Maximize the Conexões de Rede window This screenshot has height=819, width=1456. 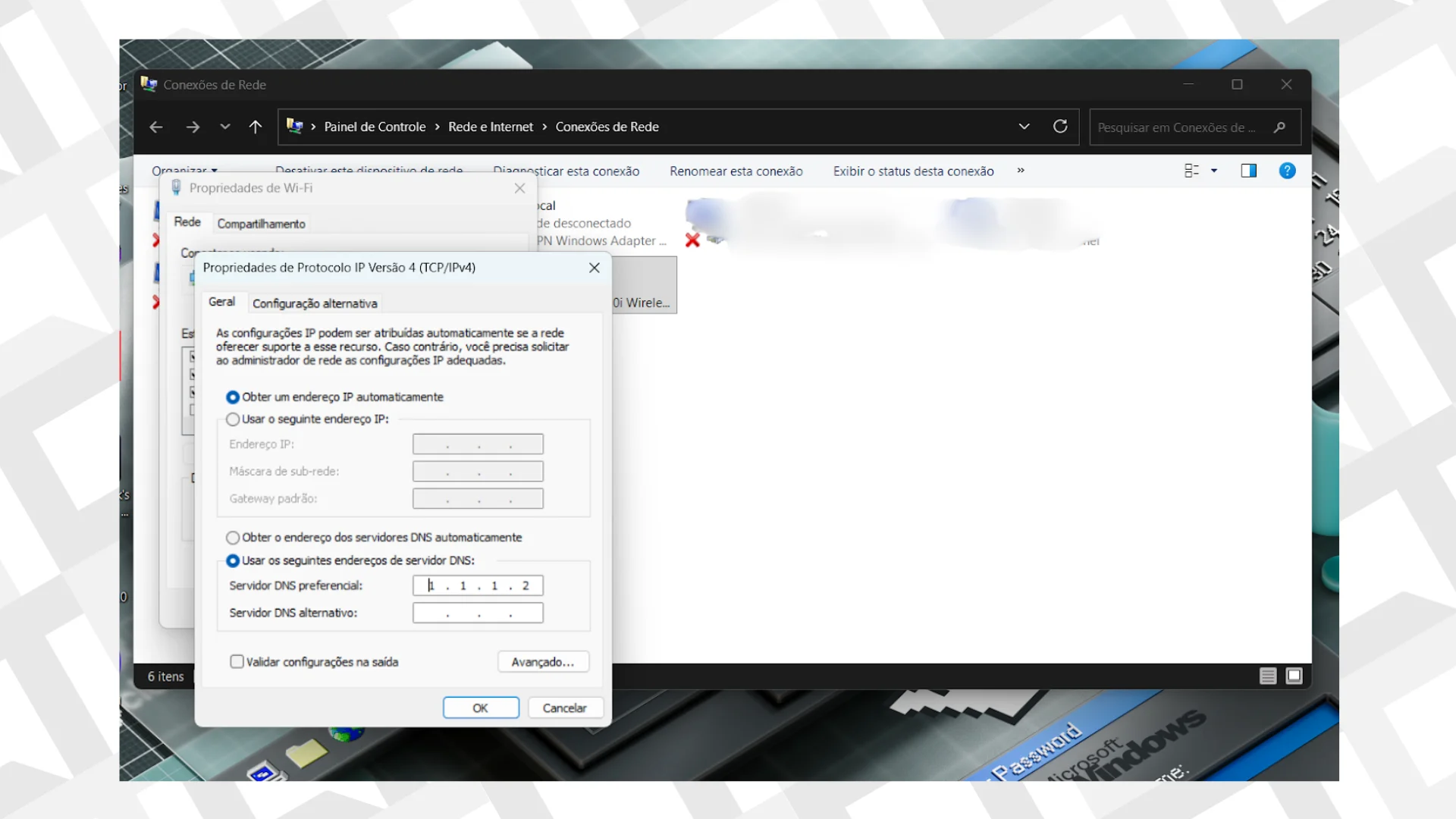pyautogui.click(x=1237, y=84)
